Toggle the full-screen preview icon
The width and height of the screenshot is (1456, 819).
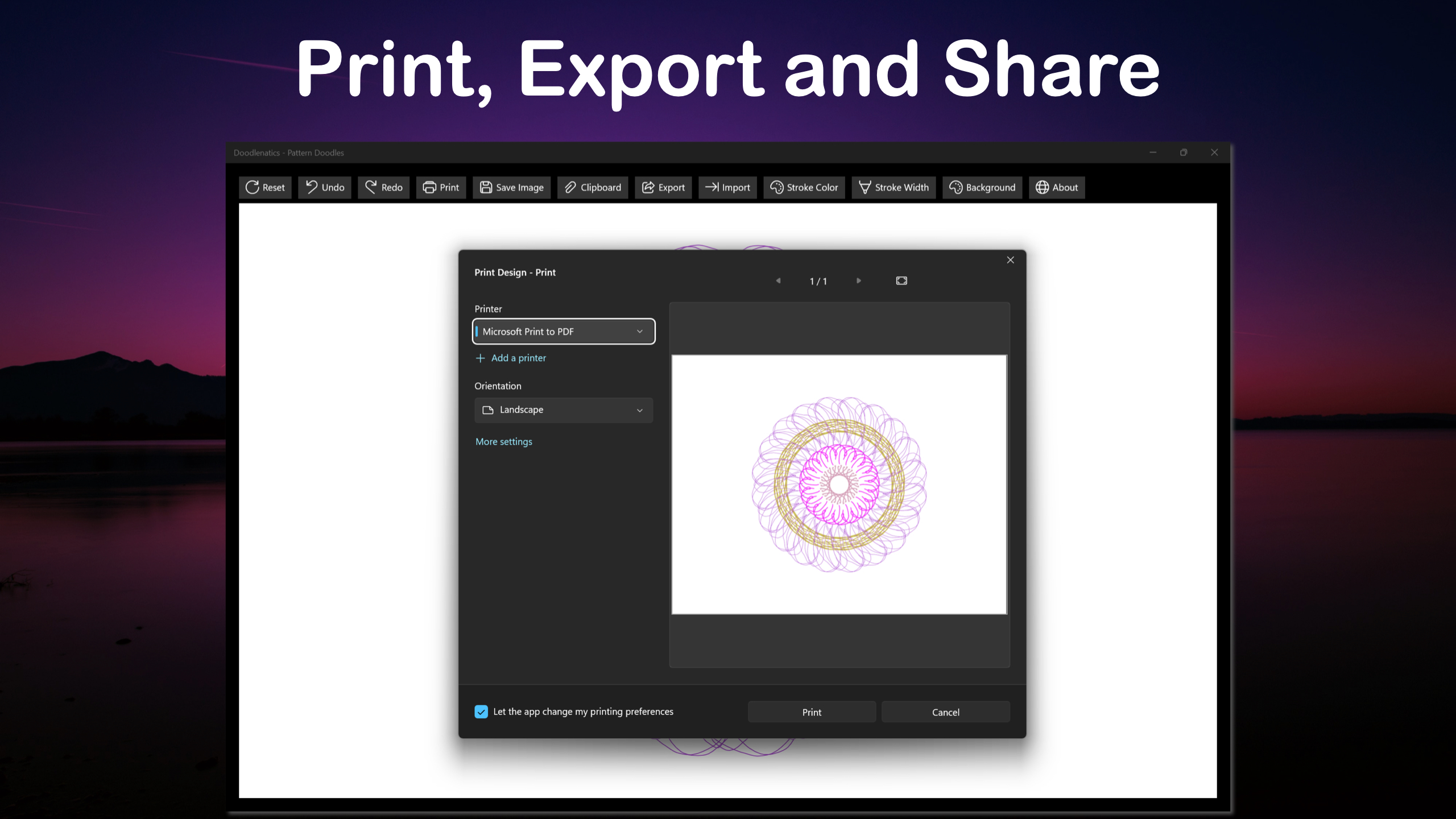(901, 281)
